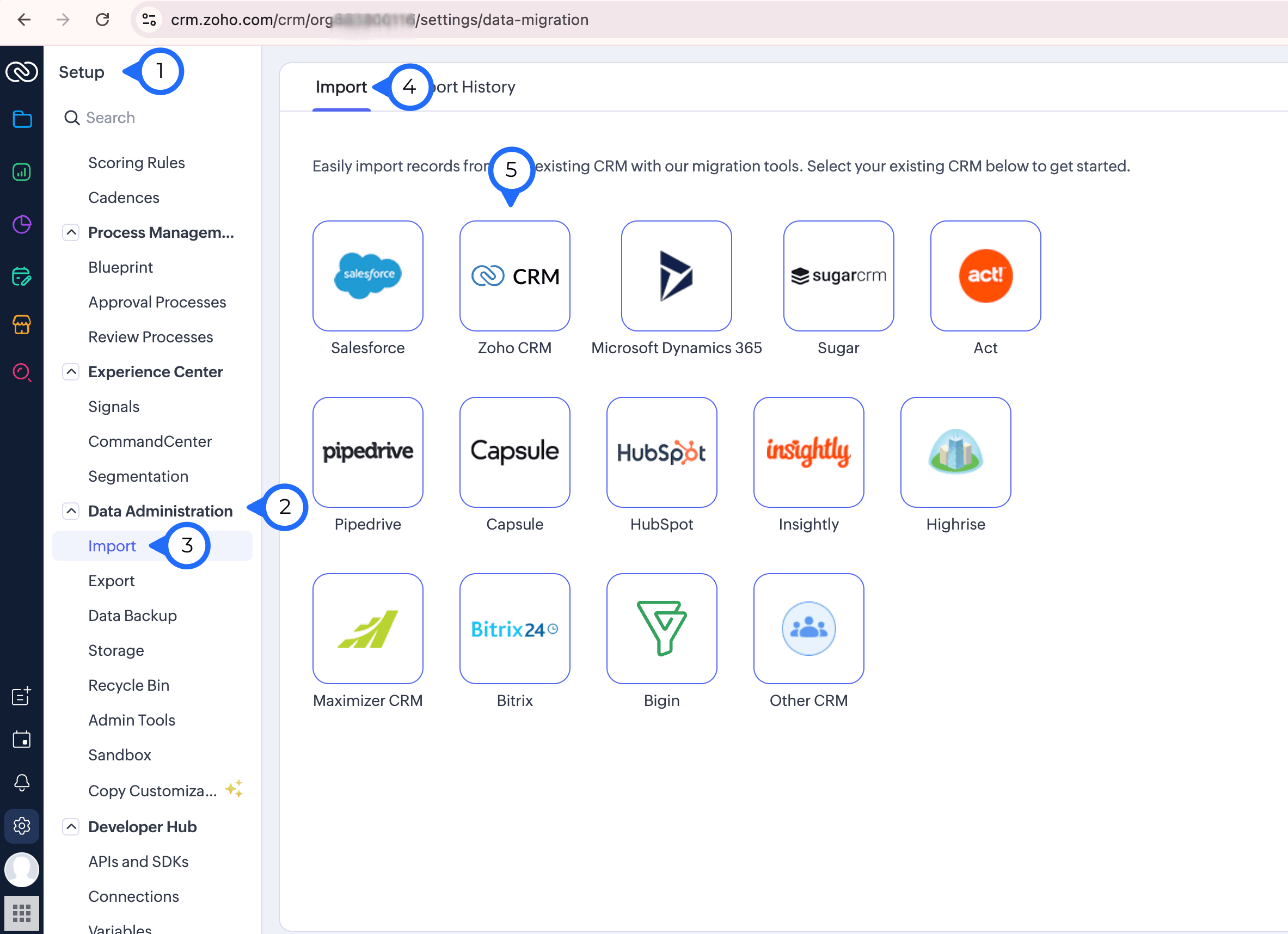
Task: Open the apps grid launcher icon
Action: 22,913
